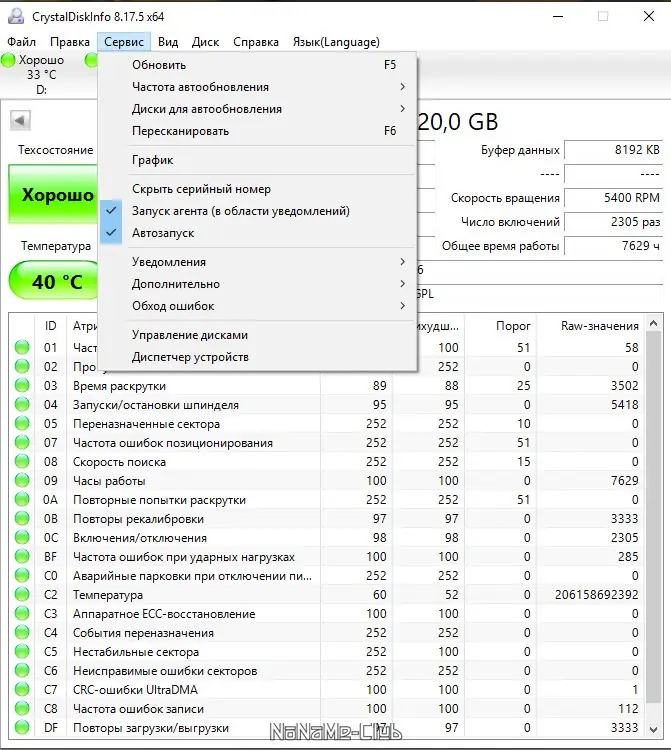Click scrollbar up arrow of attribute list
Image resolution: width=671 pixels, height=750 pixels.
click(653, 324)
